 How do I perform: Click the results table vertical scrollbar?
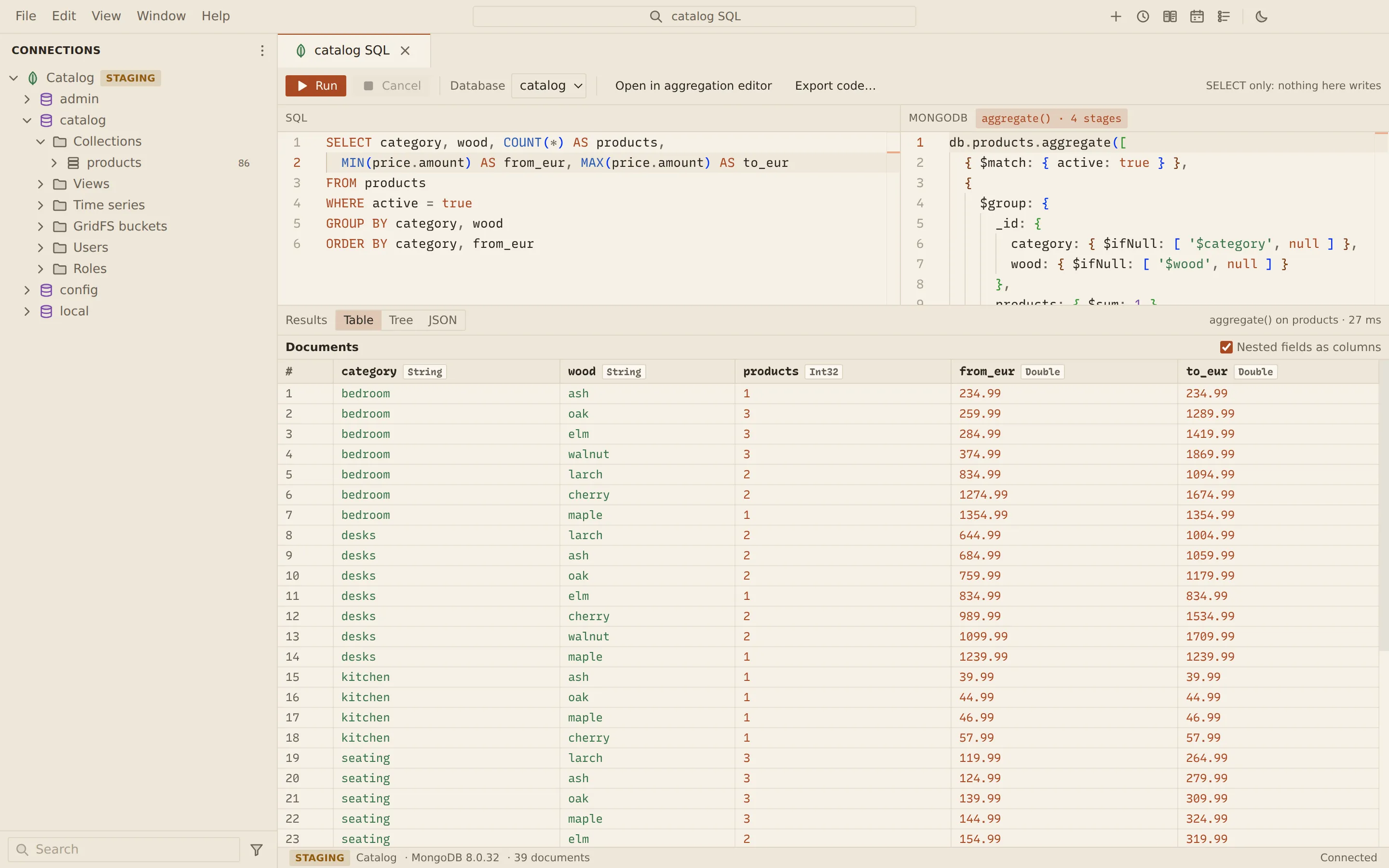coord(1384,505)
